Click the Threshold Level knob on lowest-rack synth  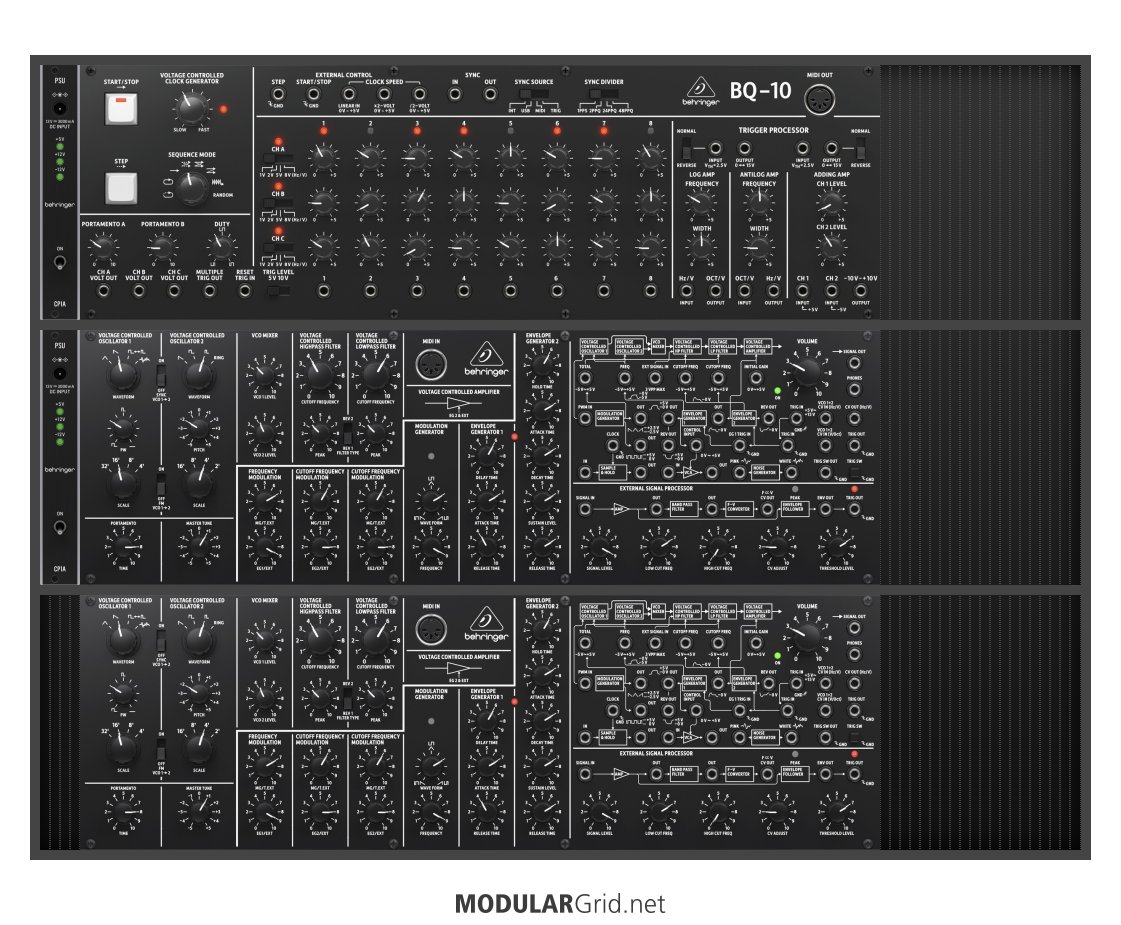pyautogui.click(x=836, y=811)
